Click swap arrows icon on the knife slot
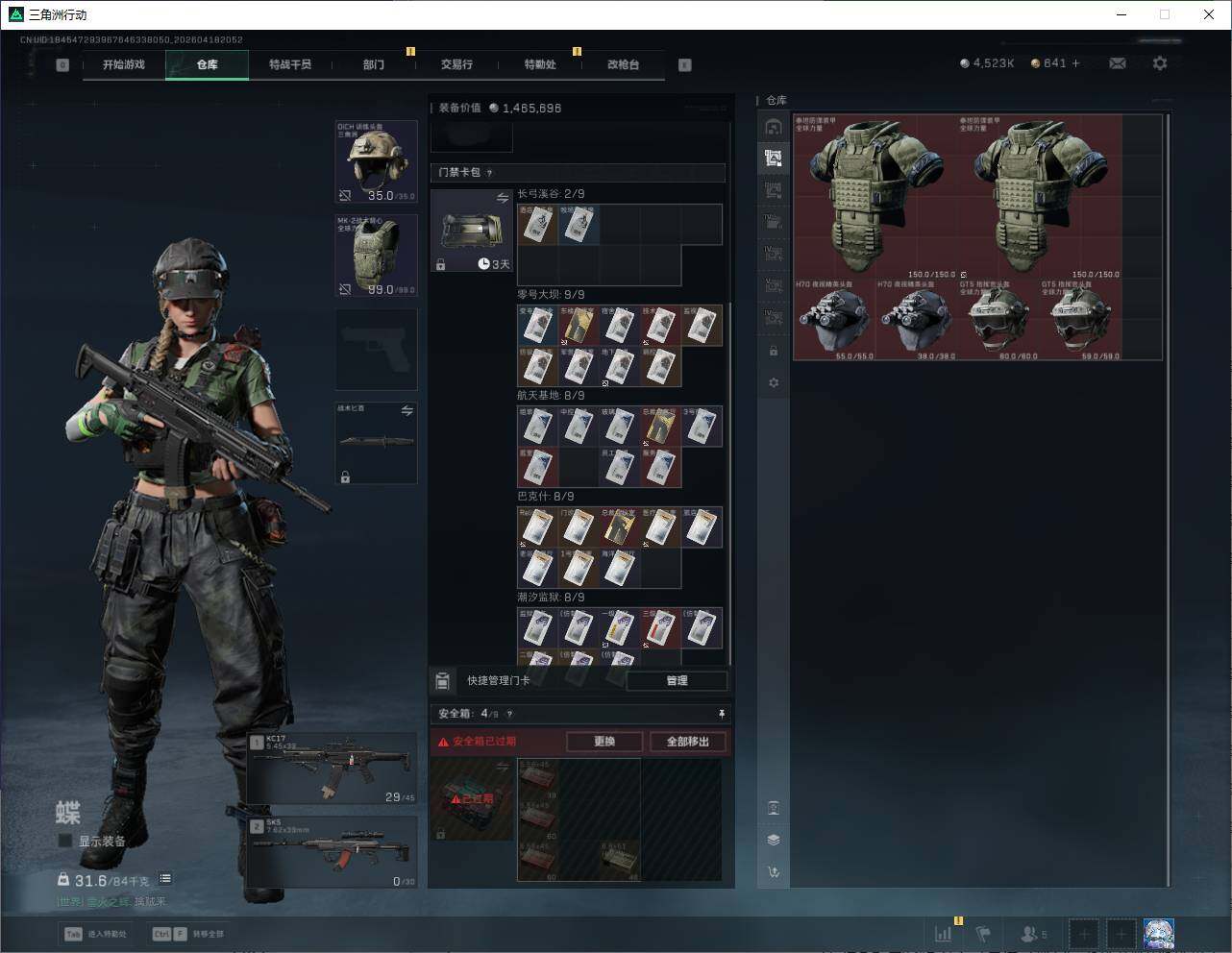 (407, 411)
